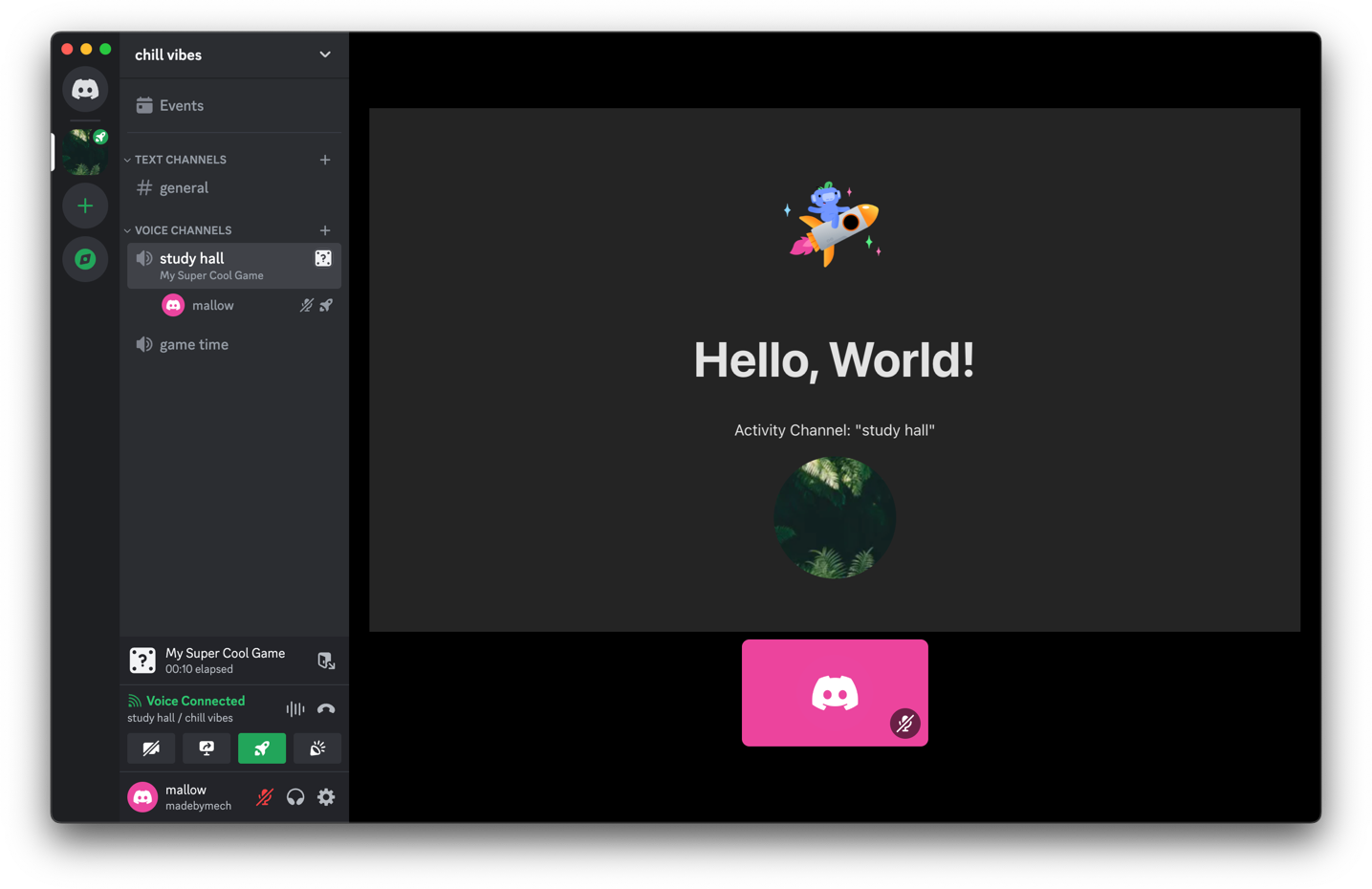Viewport: 1372px width, 889px height.
Task: Deafen yourself with the headphones icon
Action: click(x=294, y=796)
